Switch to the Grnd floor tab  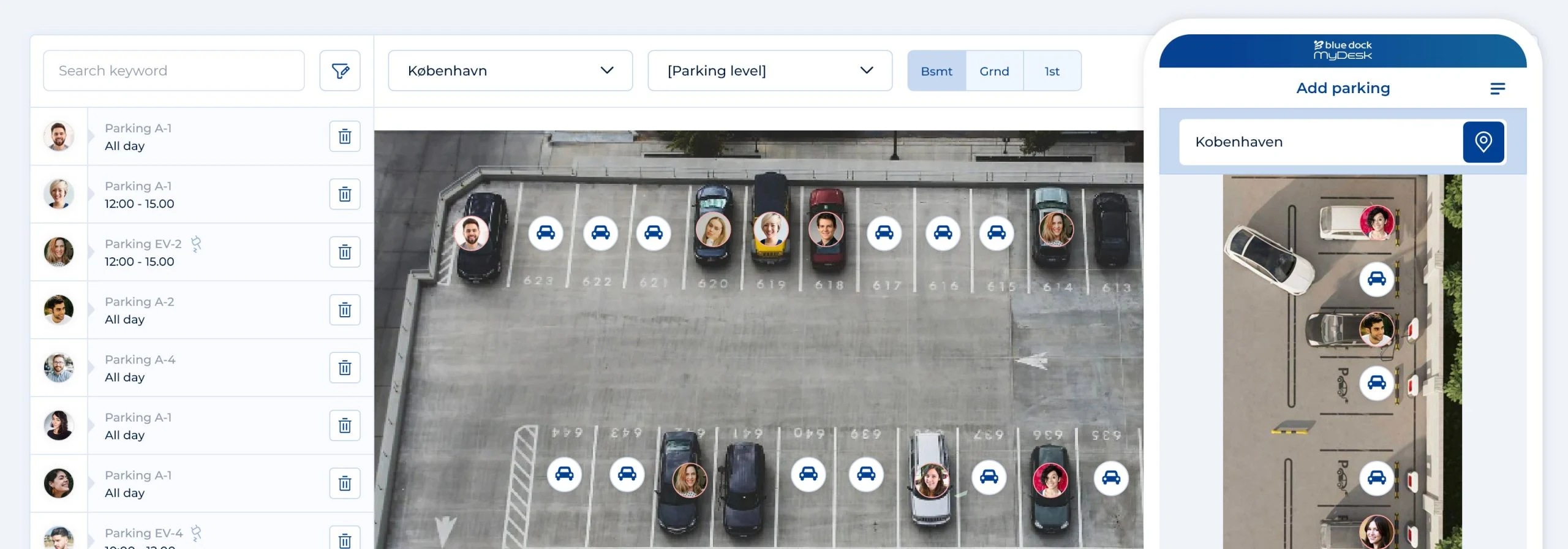click(994, 71)
